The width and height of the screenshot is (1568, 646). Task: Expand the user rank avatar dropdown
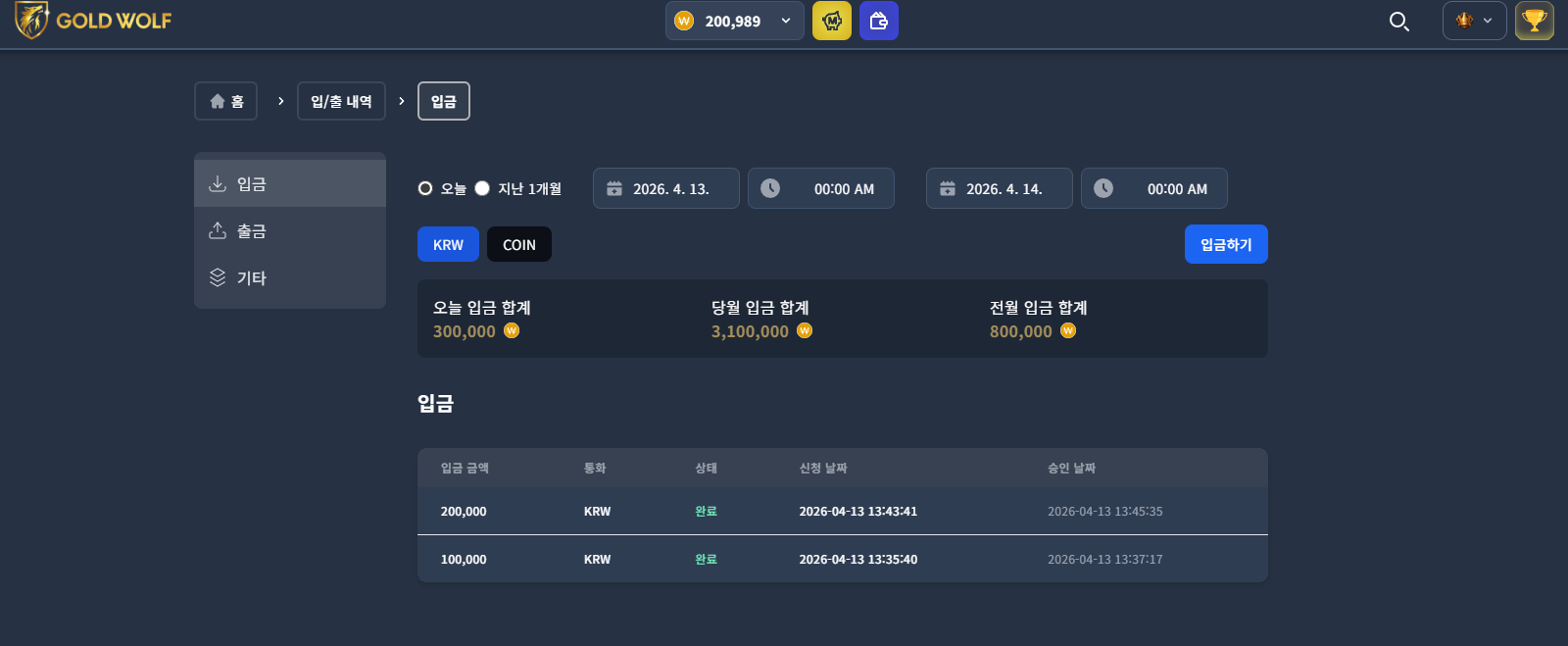tap(1475, 21)
